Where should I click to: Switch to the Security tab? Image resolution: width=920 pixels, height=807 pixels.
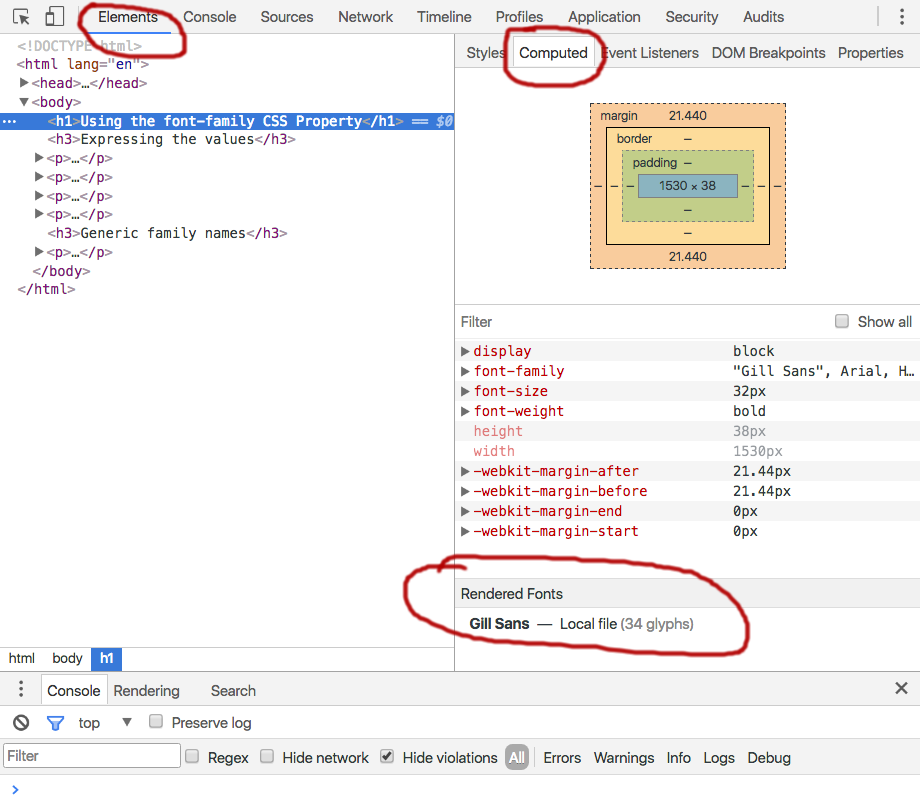click(692, 17)
